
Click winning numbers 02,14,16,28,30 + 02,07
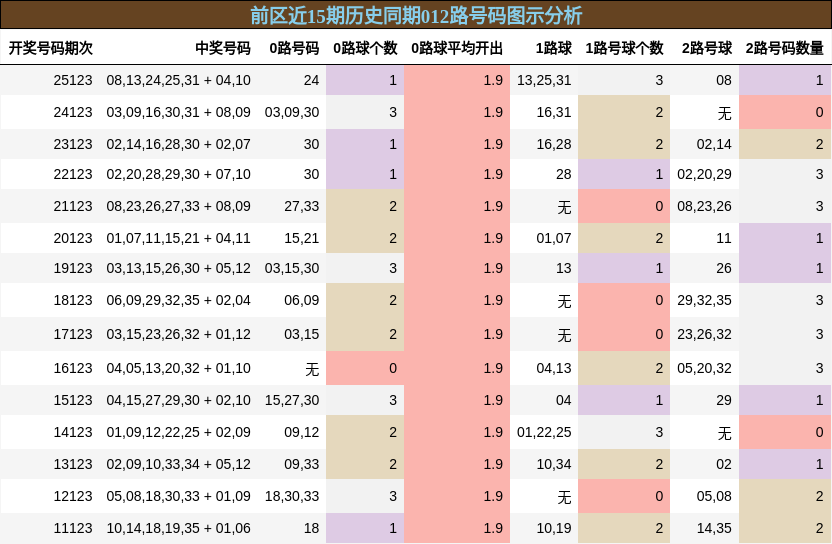pos(178,144)
